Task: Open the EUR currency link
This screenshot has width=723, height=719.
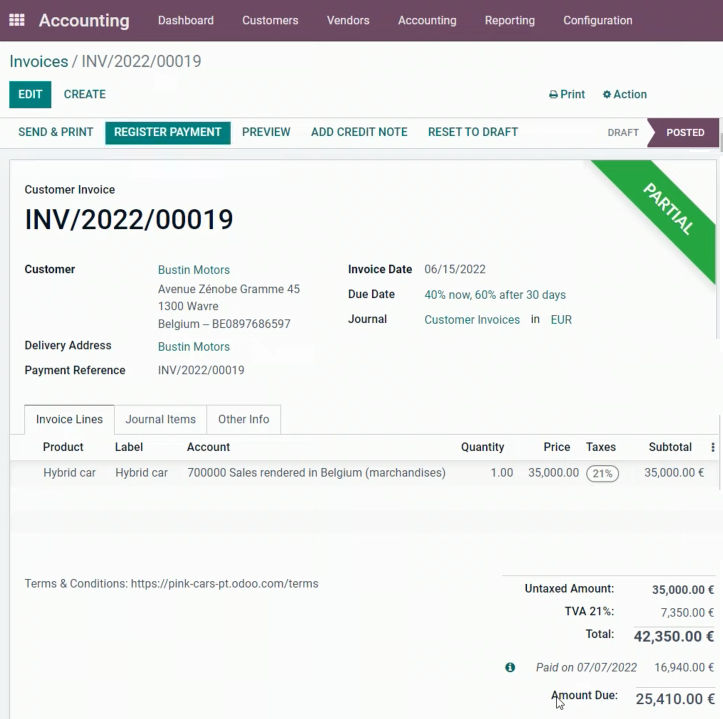Action: click(x=561, y=320)
